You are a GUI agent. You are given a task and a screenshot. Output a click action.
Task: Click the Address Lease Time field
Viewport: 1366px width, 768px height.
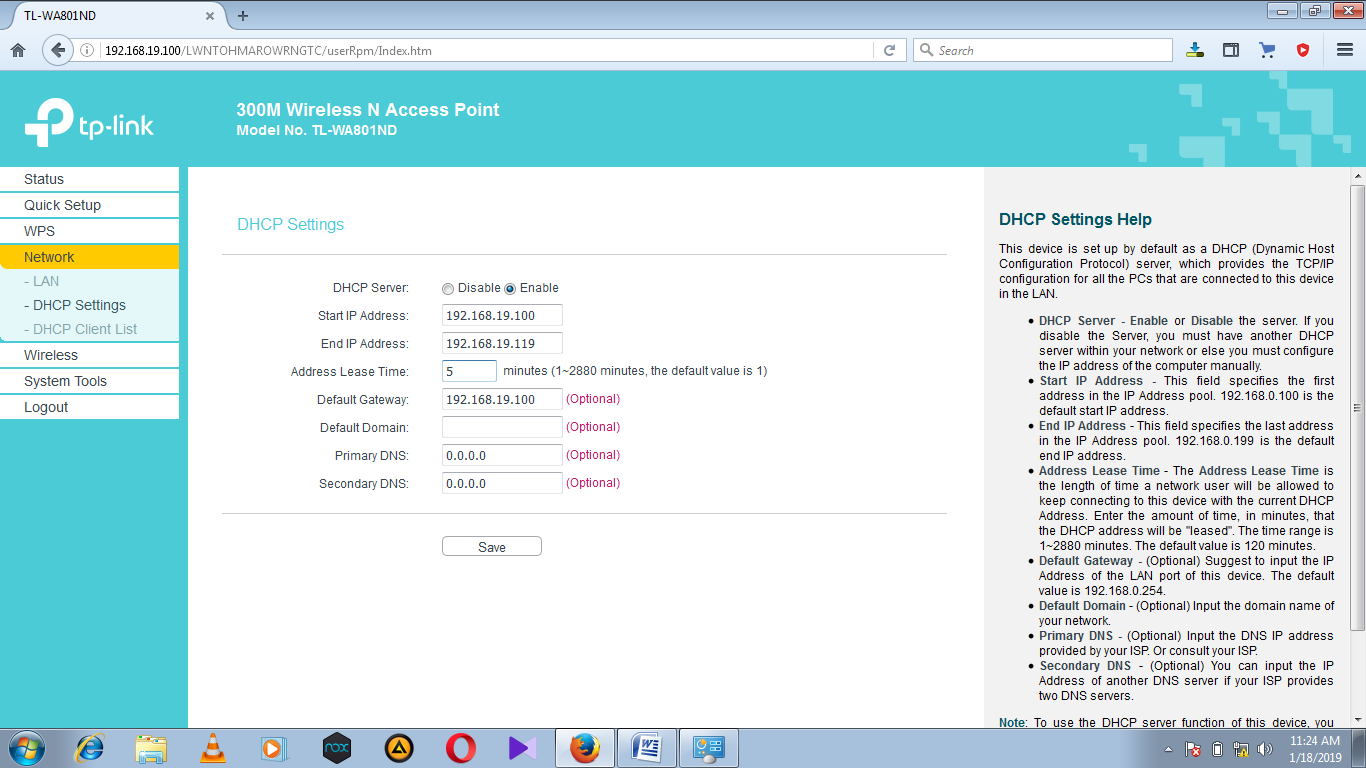tap(469, 371)
